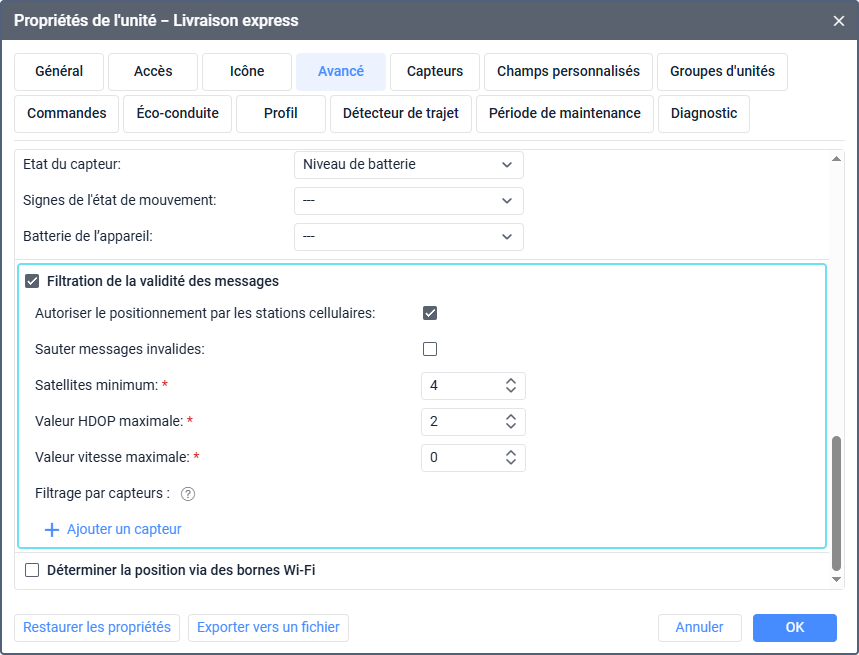The width and height of the screenshot is (859, 655).
Task: Click the help icon beside Filtrage par capteurs
Action: pyautogui.click(x=188, y=493)
